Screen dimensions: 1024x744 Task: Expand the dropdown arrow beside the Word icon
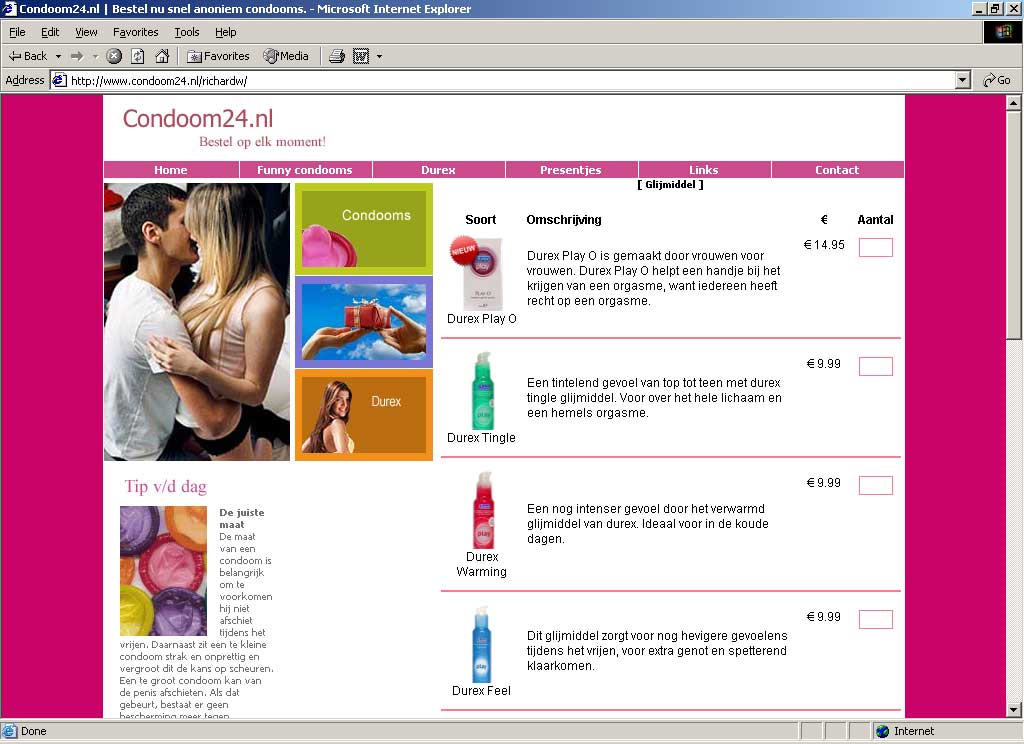coord(379,56)
